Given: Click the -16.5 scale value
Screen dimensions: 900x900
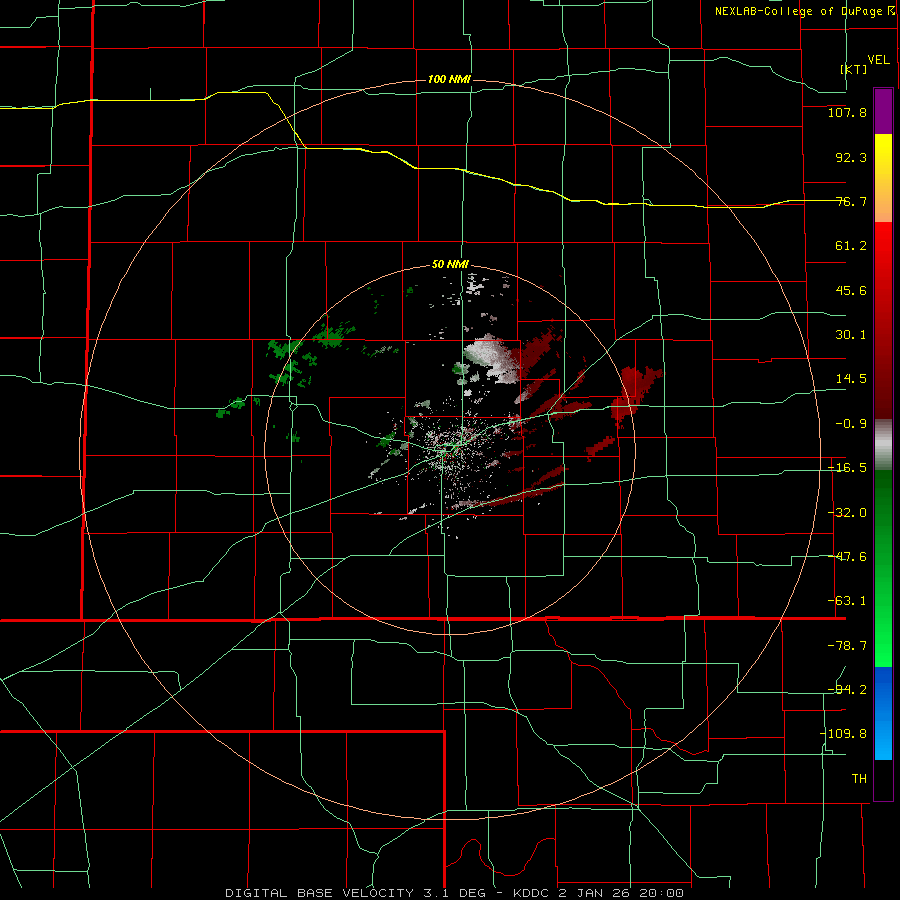Looking at the screenshot, I should coord(847,468).
